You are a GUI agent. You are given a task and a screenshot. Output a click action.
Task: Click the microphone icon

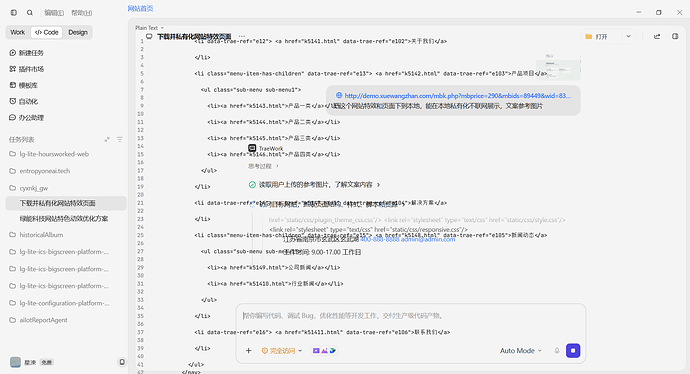[x=557, y=351]
